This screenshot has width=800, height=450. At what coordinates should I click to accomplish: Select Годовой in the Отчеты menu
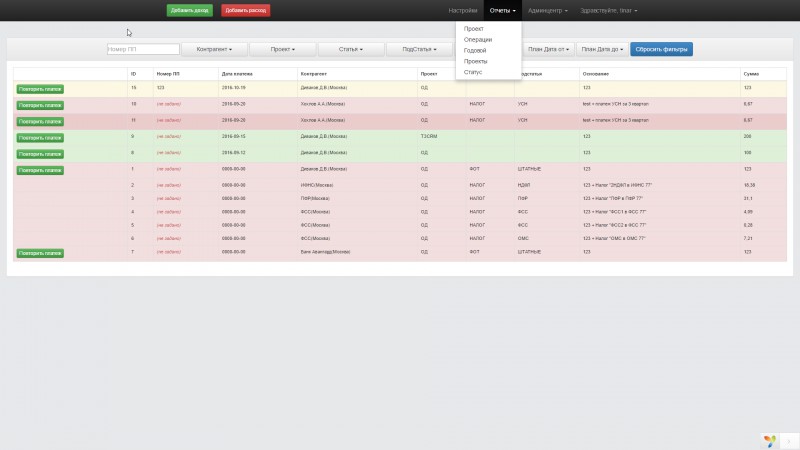pyautogui.click(x=474, y=51)
